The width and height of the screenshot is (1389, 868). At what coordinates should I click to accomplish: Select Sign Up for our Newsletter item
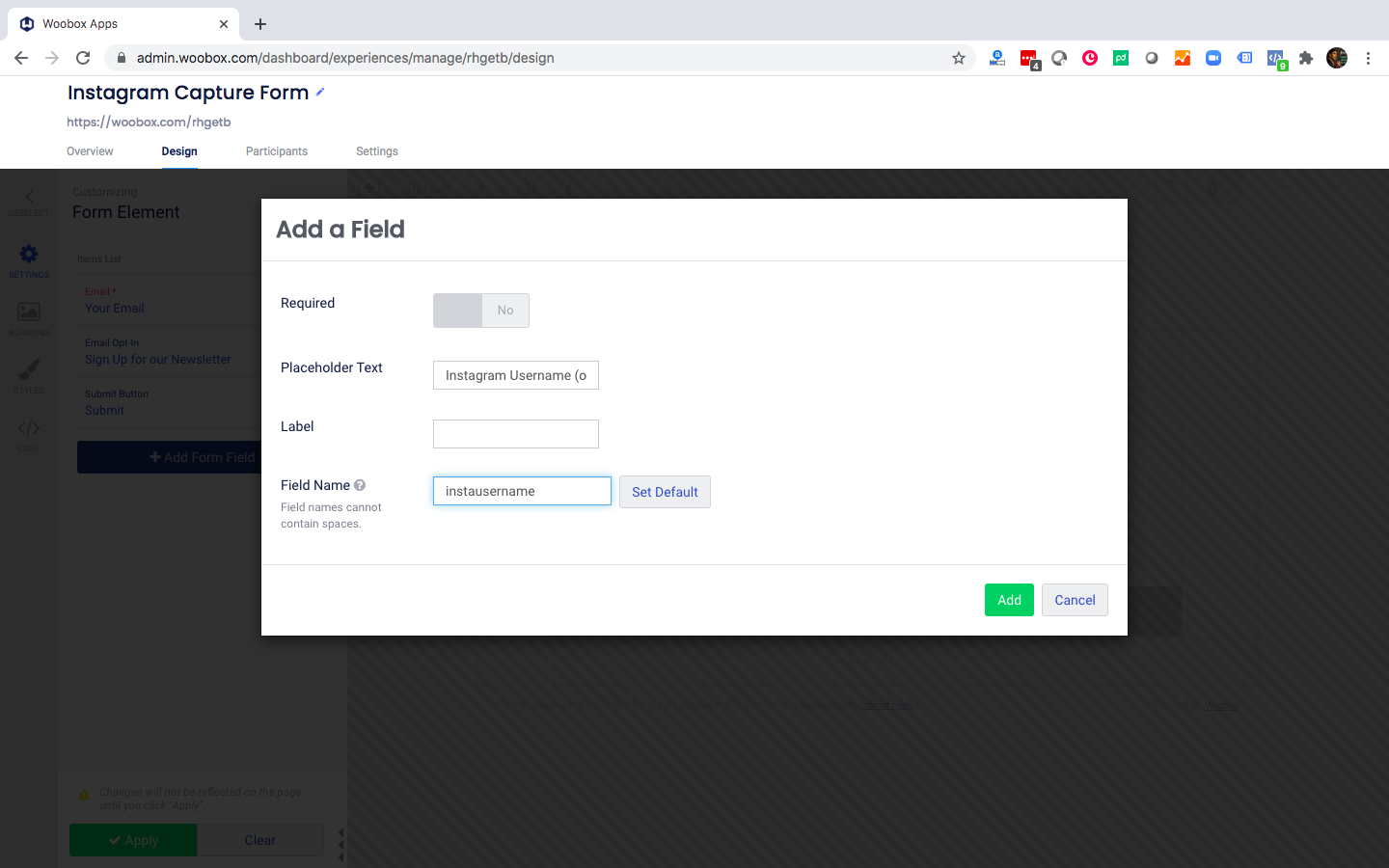pos(158,360)
